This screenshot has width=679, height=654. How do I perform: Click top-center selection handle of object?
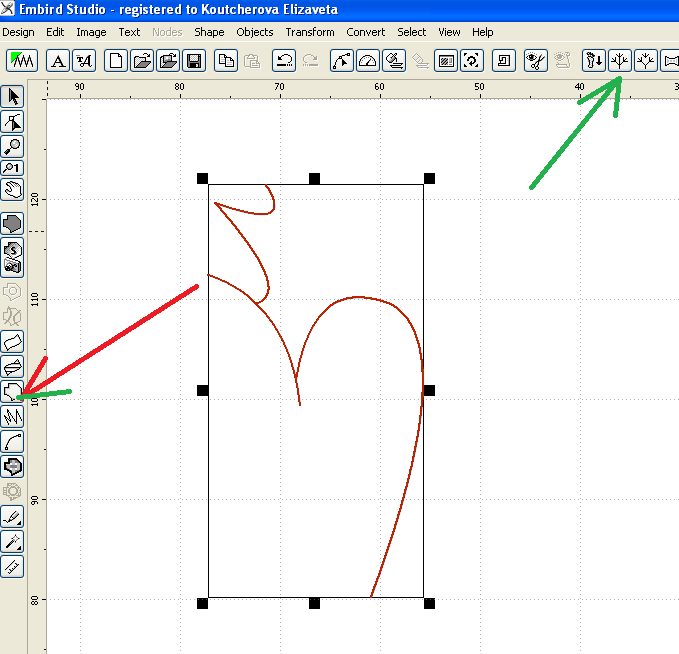[x=314, y=179]
